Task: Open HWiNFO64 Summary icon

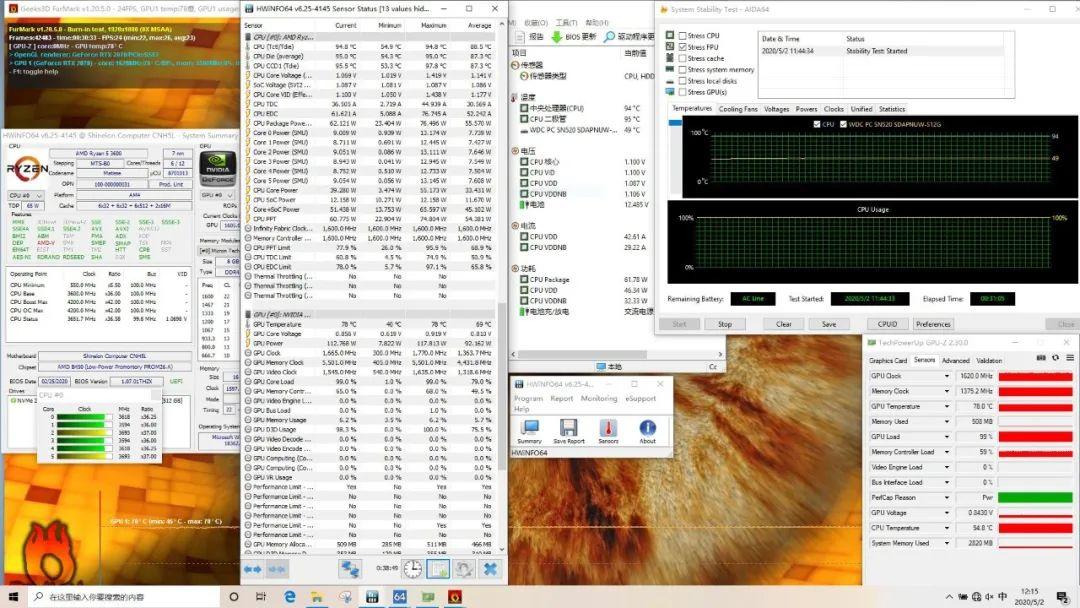Action: pos(529,428)
